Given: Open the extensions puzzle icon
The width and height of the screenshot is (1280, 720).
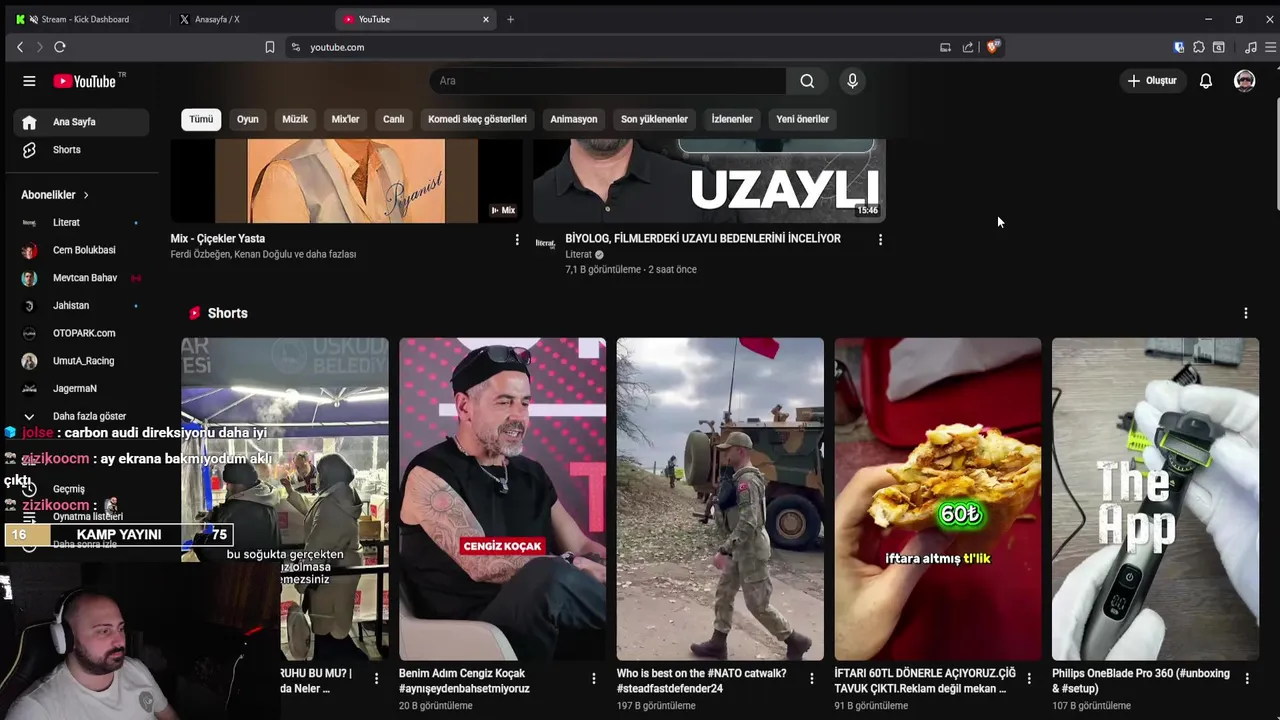Looking at the screenshot, I should [x=1199, y=47].
